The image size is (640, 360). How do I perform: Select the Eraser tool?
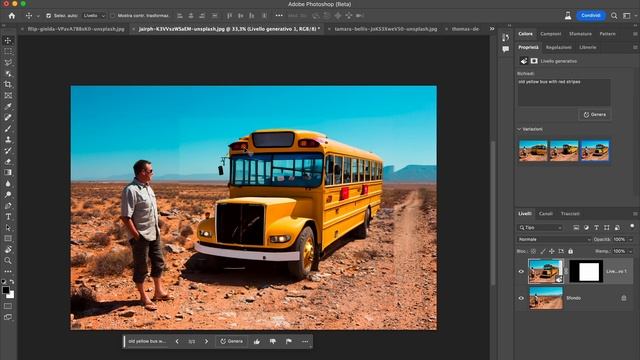click(8, 162)
